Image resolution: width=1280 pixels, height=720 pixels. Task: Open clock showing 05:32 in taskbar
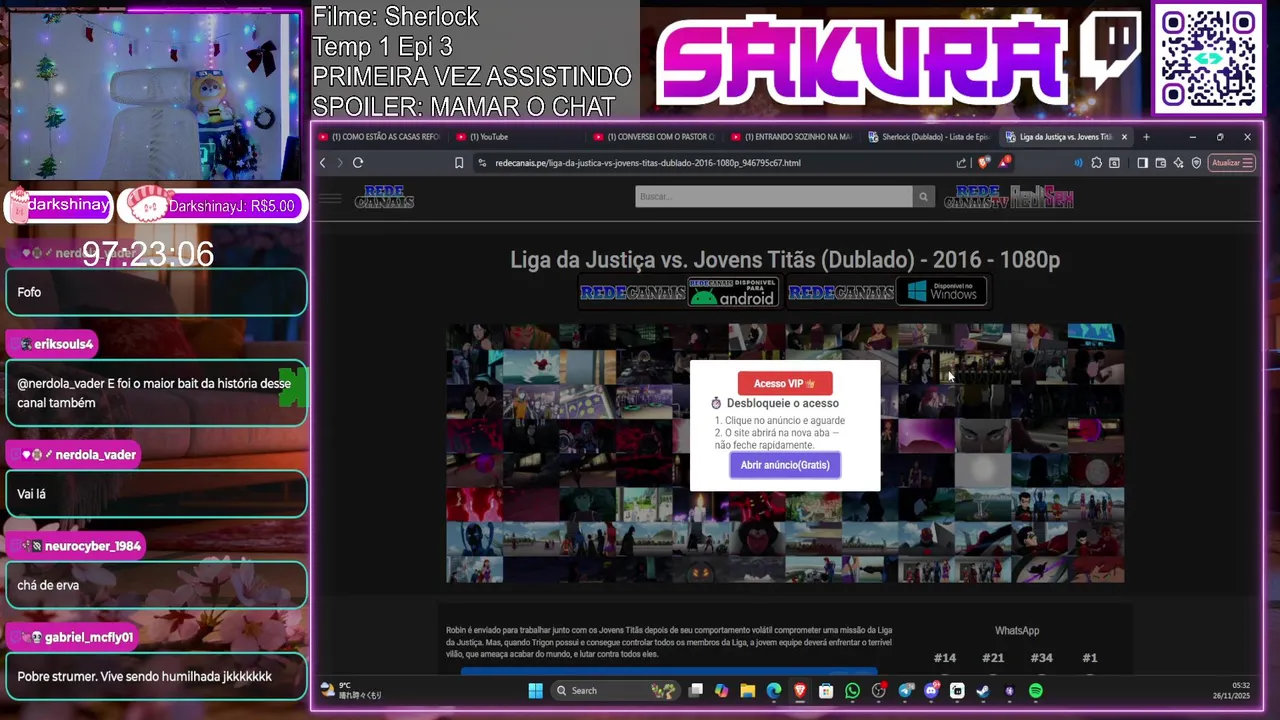(1231, 691)
